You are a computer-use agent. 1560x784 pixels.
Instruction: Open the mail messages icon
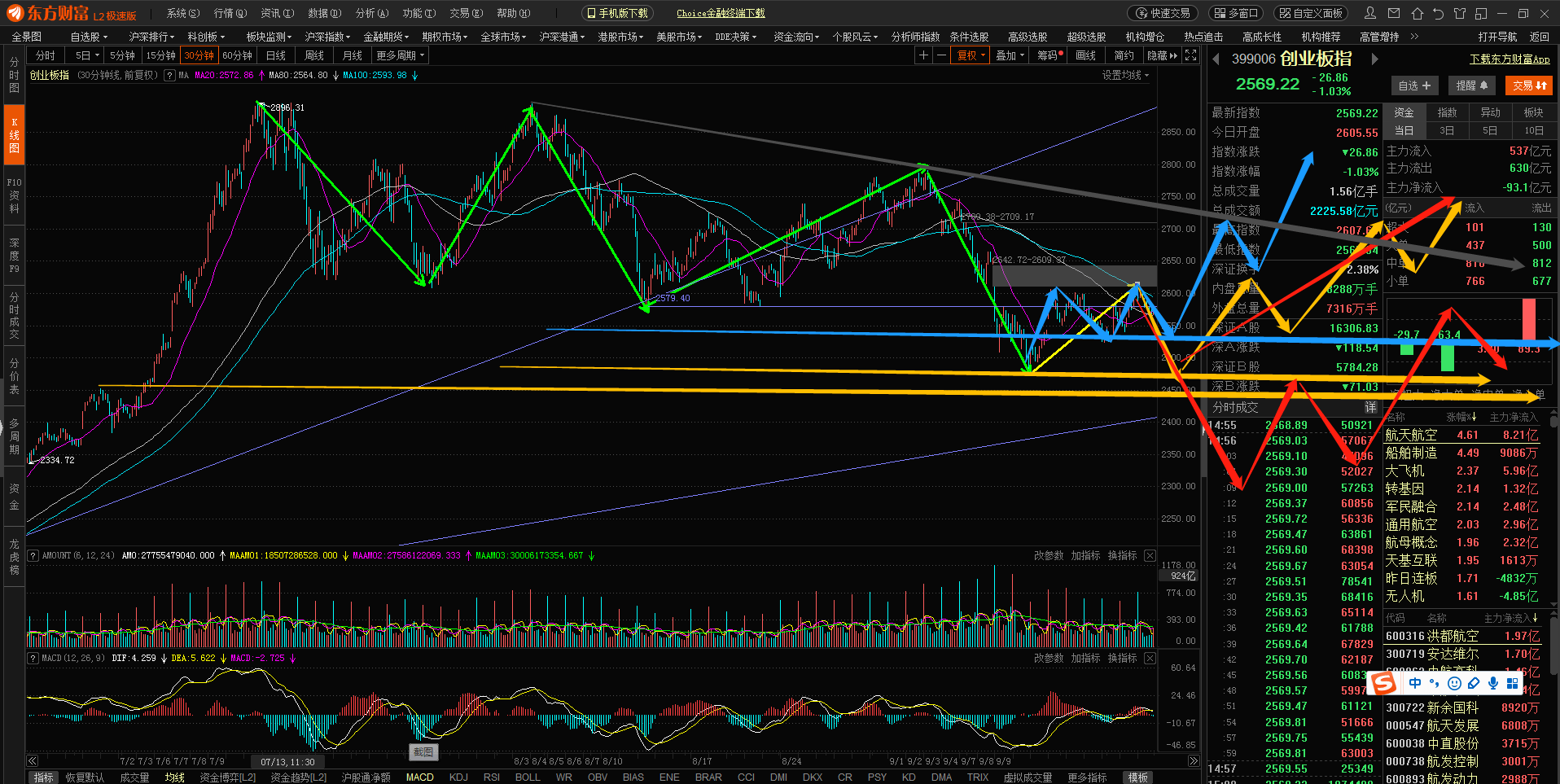coord(1394,13)
